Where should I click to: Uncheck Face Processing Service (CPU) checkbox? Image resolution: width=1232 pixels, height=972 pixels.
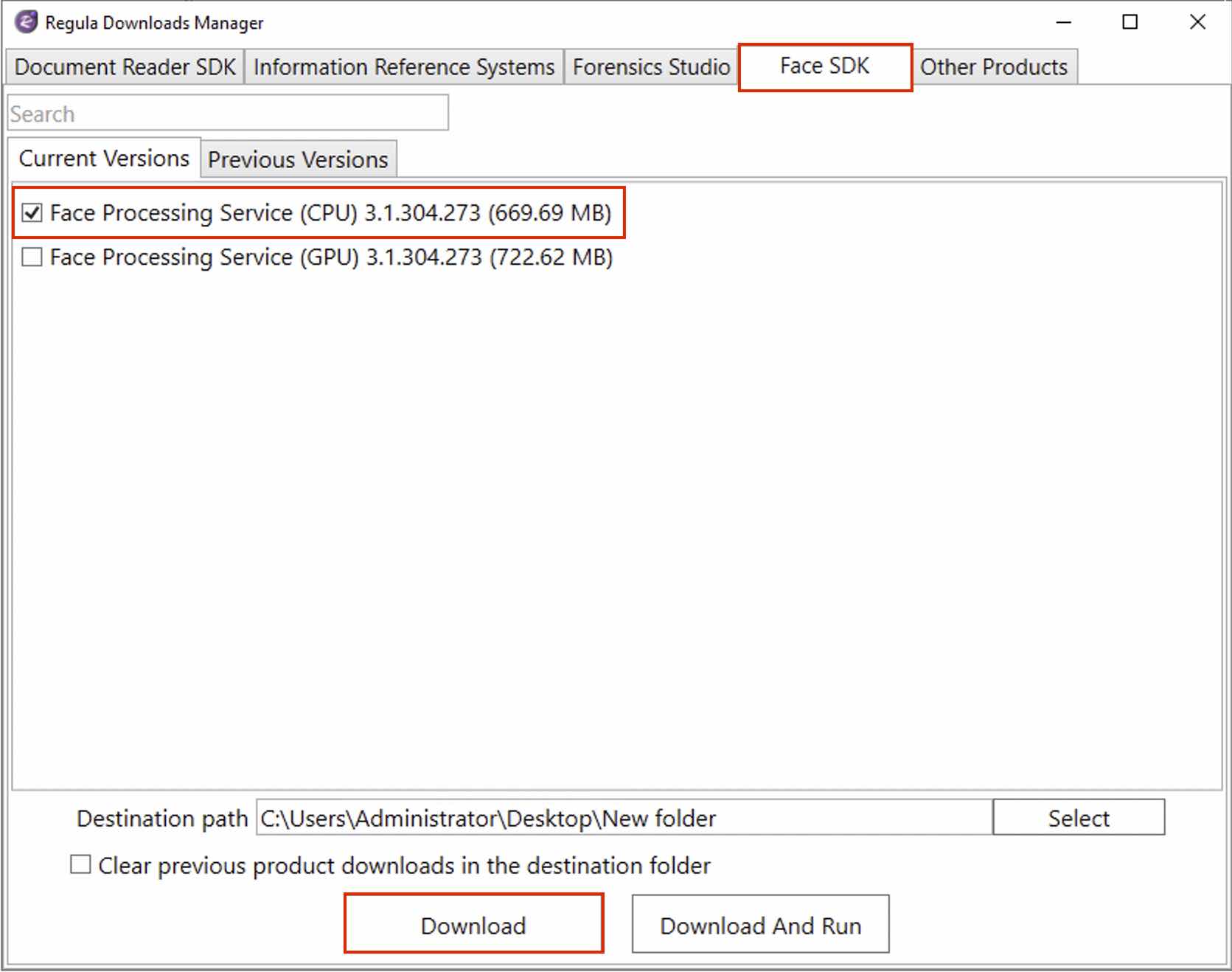pyautogui.click(x=32, y=213)
